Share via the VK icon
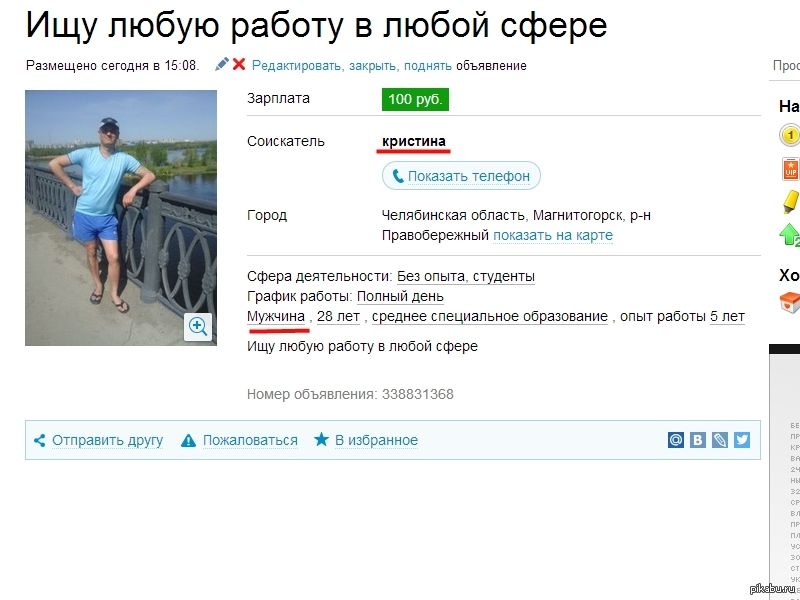The width and height of the screenshot is (800, 600). click(x=697, y=439)
